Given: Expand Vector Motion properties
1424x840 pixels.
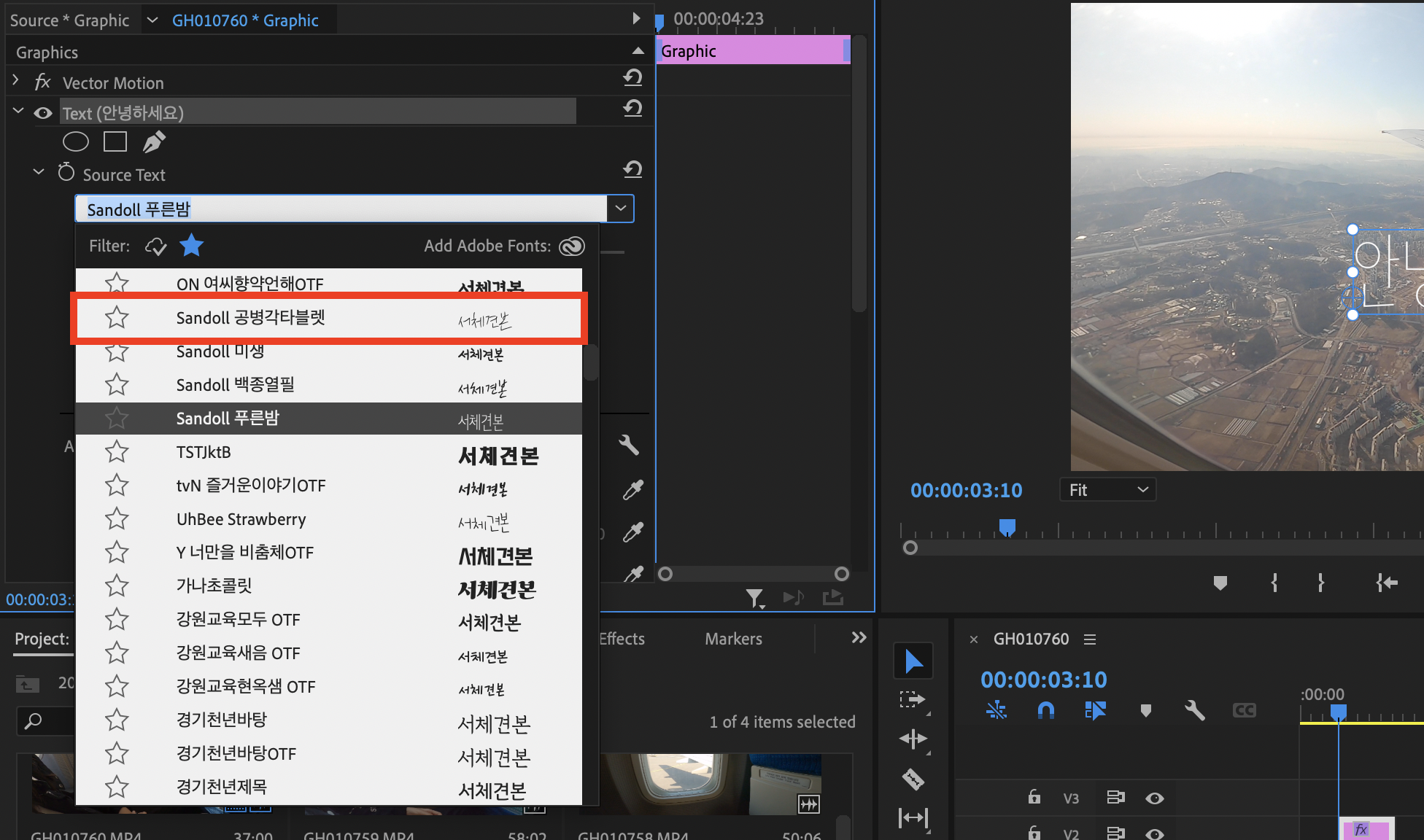Looking at the screenshot, I should coord(15,80).
